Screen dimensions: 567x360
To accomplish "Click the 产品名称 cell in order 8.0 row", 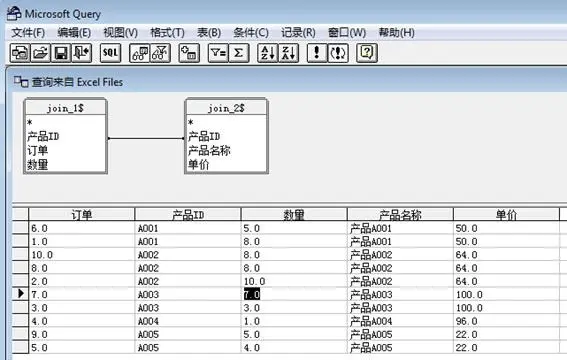I will coord(400,268).
